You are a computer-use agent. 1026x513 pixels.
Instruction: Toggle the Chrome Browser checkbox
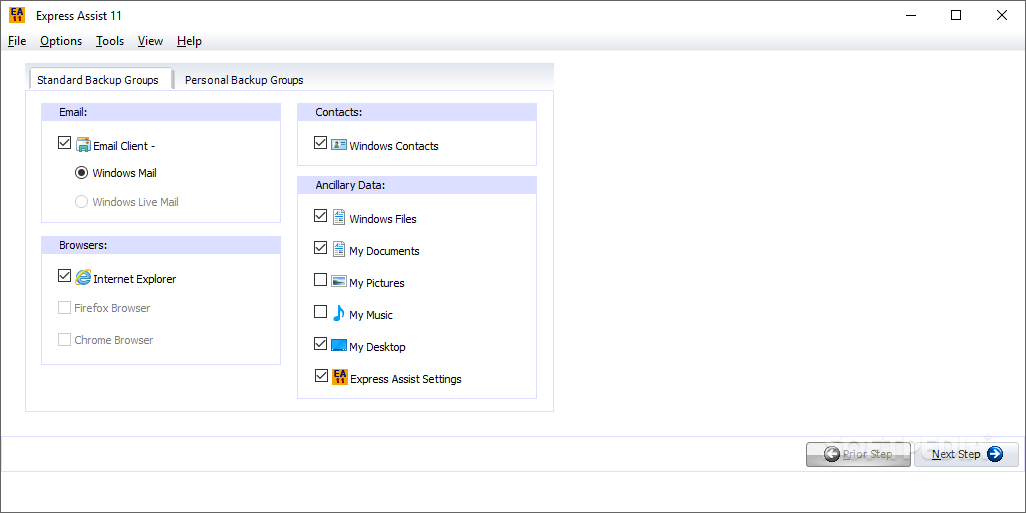click(64, 340)
